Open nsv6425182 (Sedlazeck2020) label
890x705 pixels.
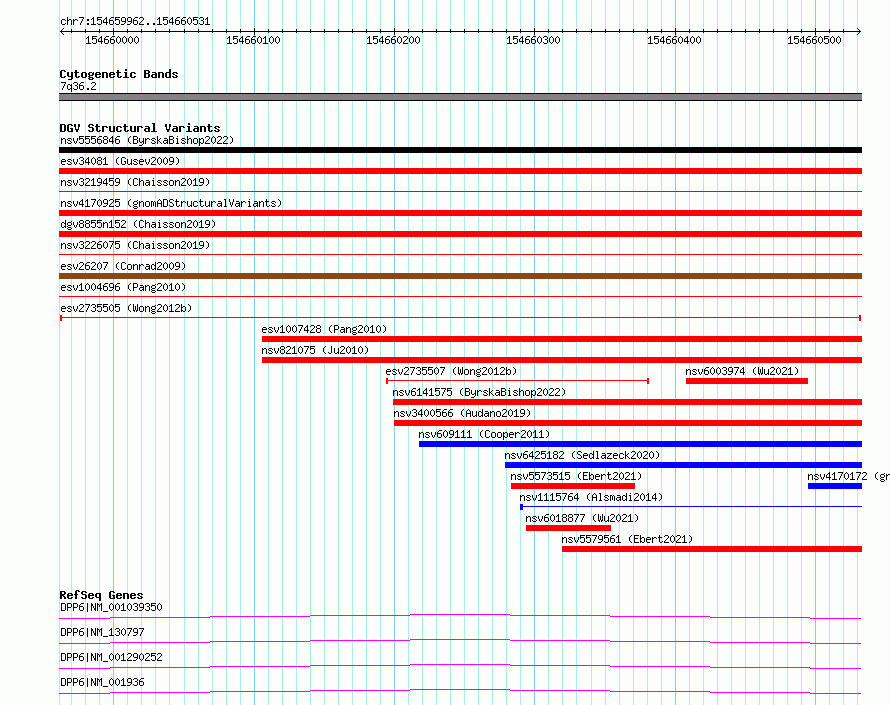[x=582, y=455]
